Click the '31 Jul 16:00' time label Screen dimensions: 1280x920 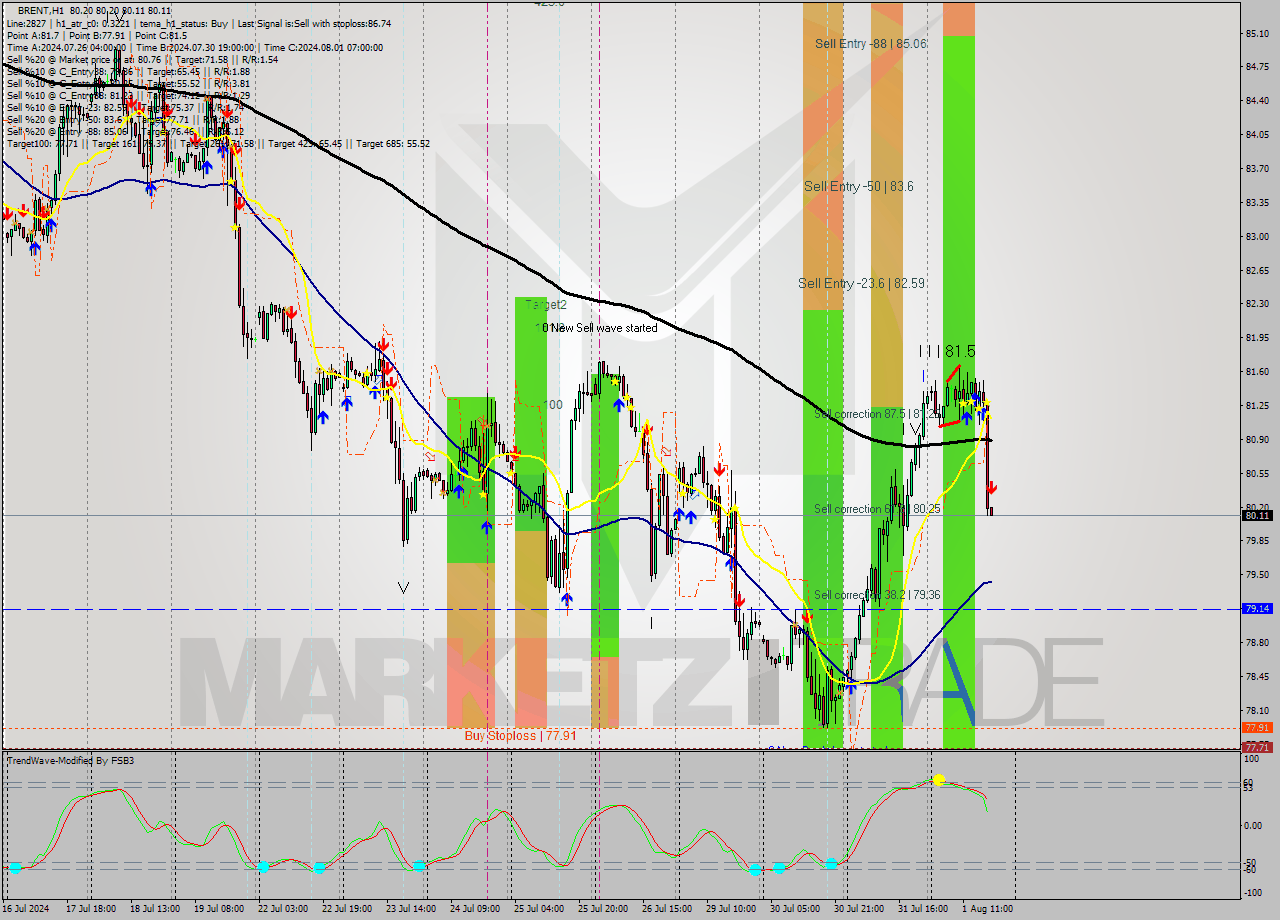[x=924, y=909]
